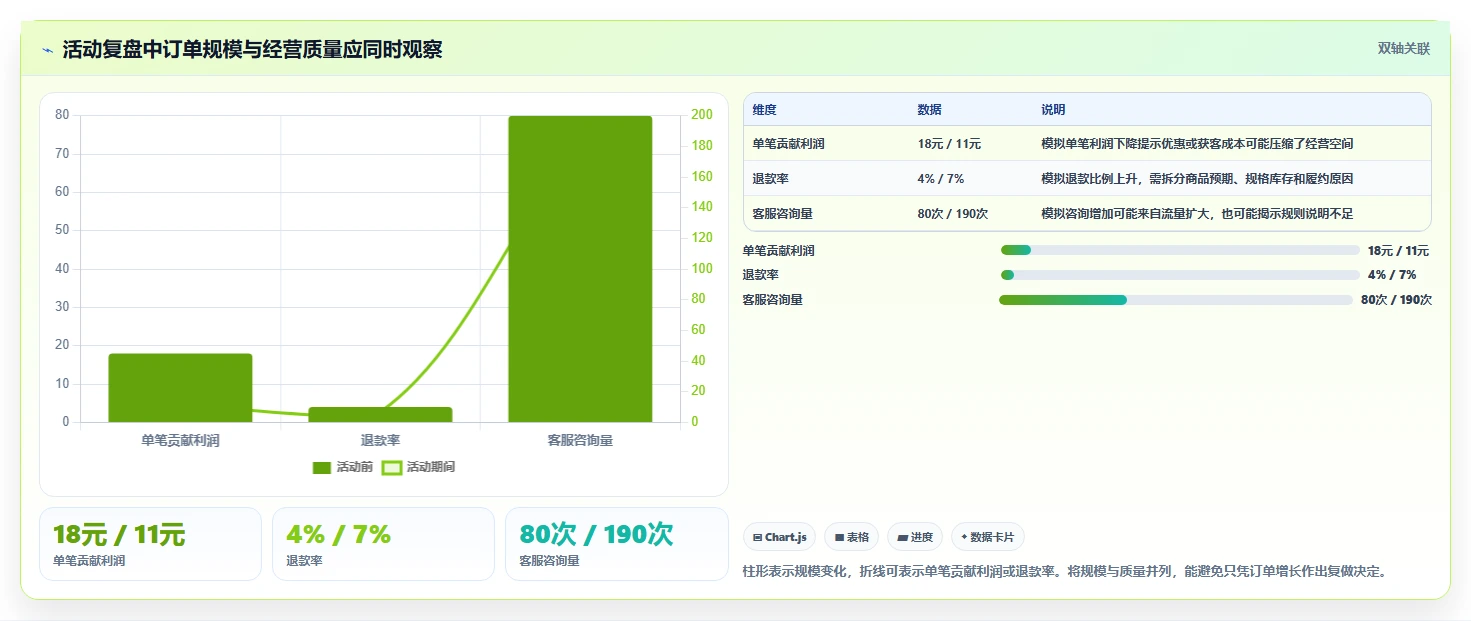Image resolution: width=1471 pixels, height=621 pixels.
Task: Click table cell 18元 / 11元
Action: (x=949, y=144)
